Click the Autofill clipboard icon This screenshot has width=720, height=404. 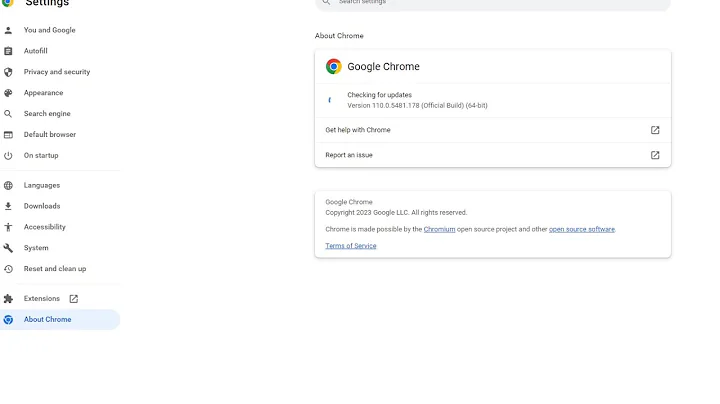pos(8,51)
